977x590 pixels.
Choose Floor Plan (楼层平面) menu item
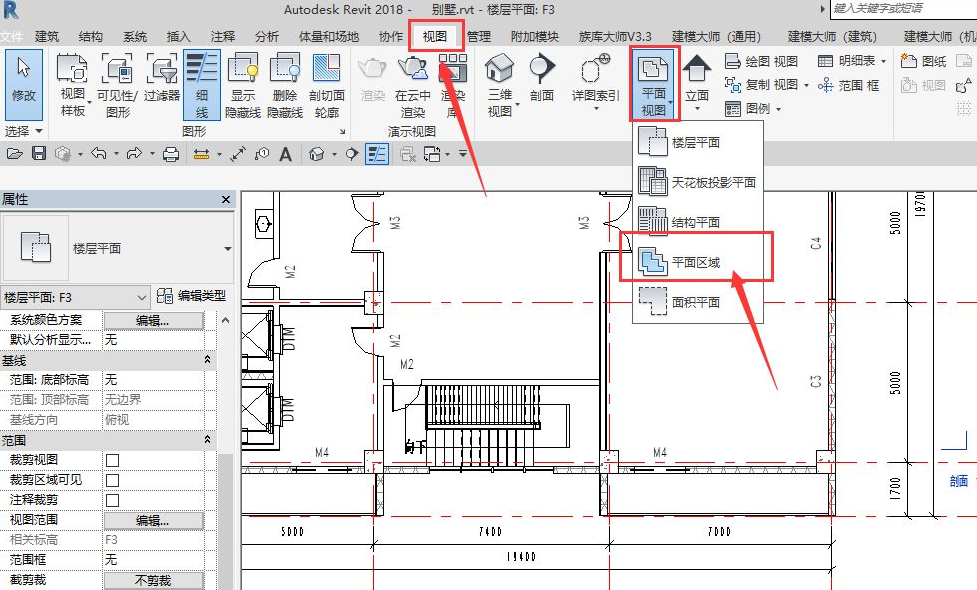tap(698, 142)
